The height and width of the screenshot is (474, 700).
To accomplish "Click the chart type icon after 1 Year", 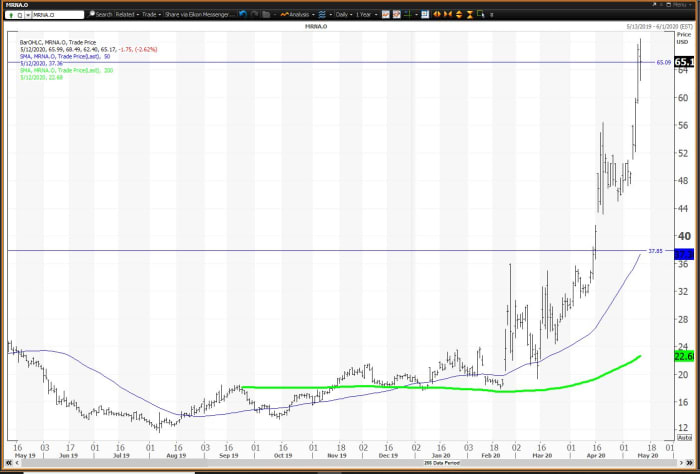I will [387, 14].
